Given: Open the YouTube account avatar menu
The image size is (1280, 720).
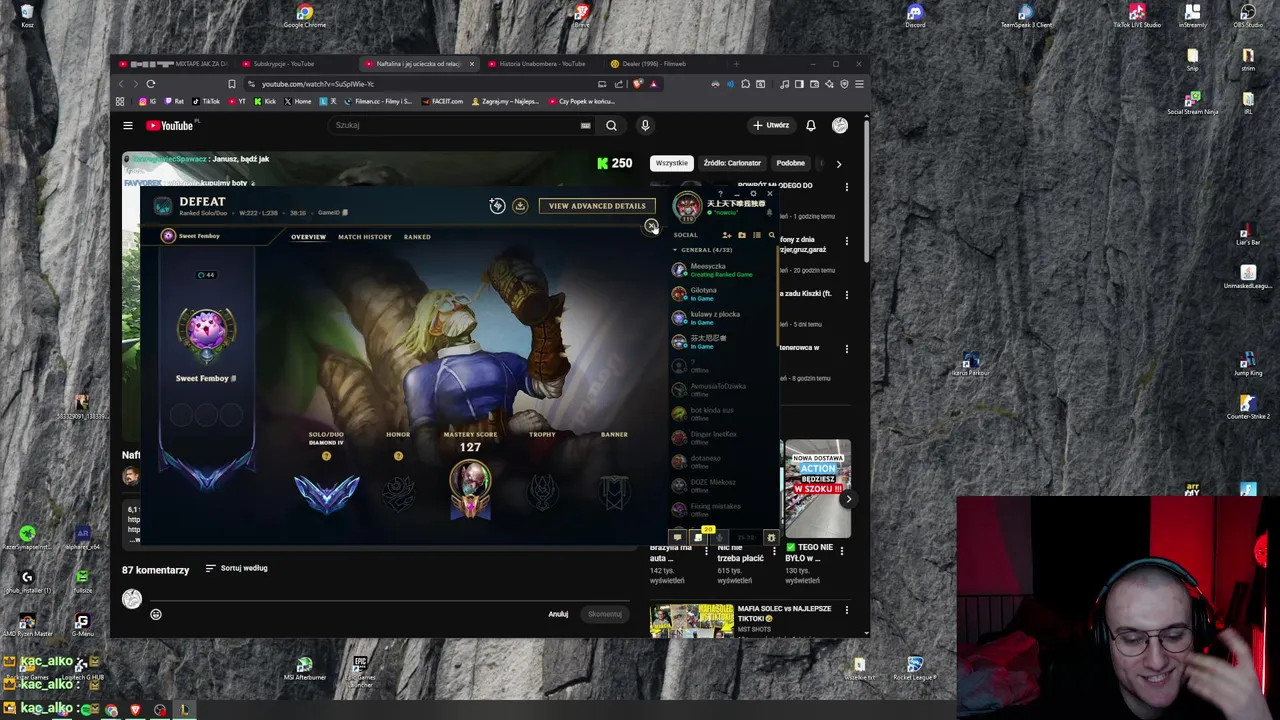Looking at the screenshot, I should (840, 125).
